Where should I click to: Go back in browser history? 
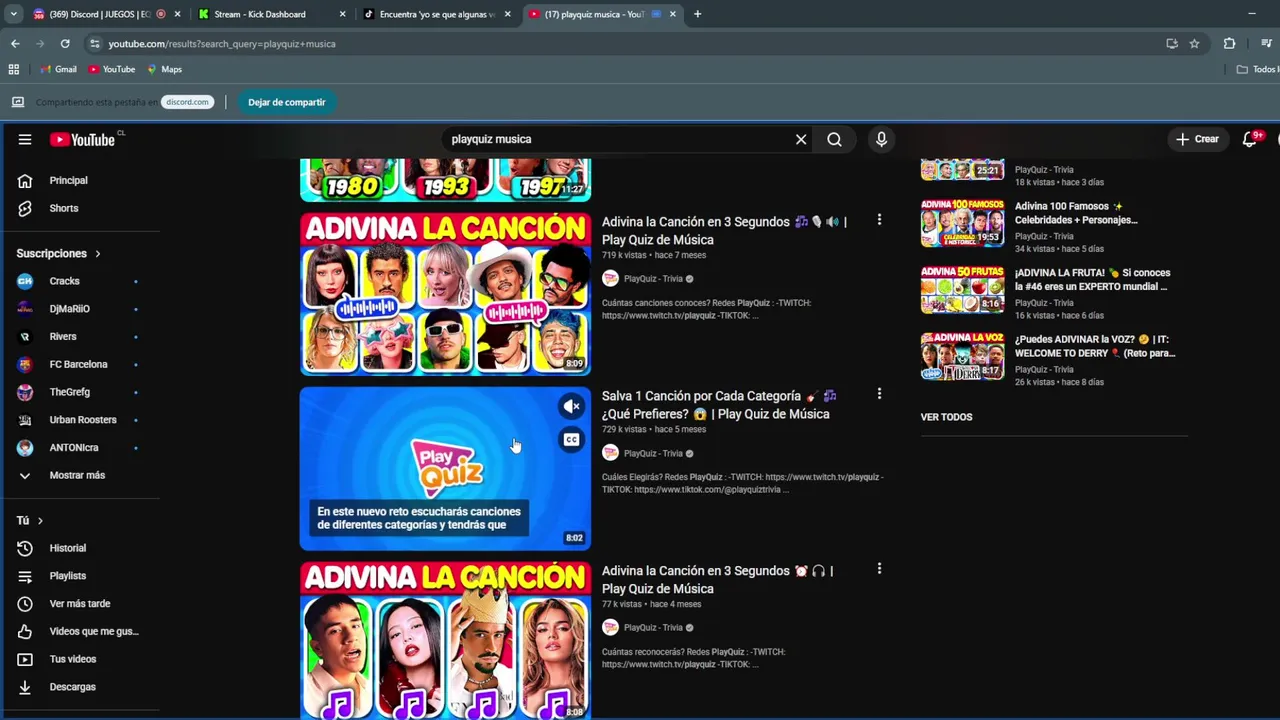point(15,44)
